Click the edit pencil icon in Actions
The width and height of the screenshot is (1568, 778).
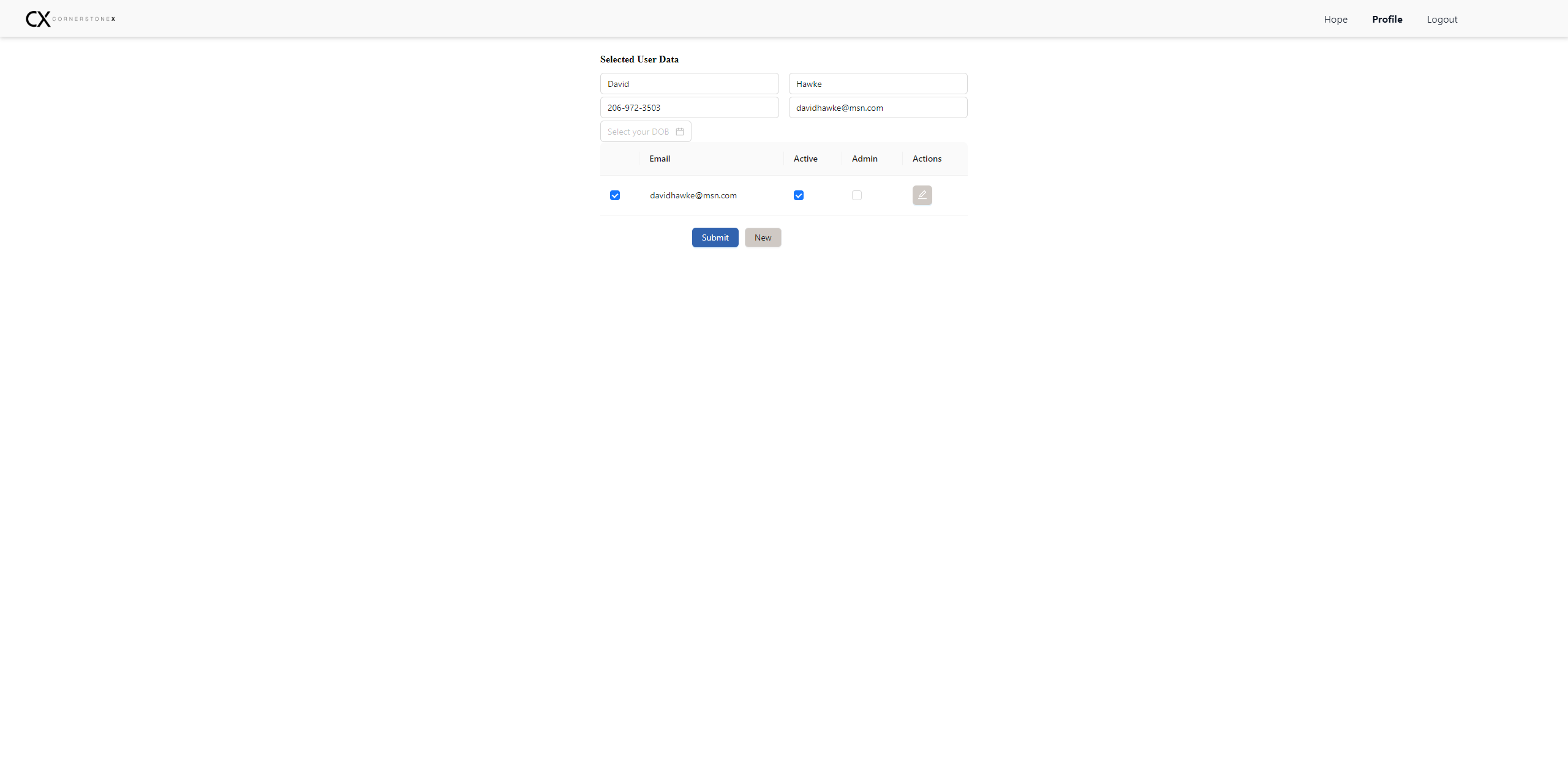922,195
